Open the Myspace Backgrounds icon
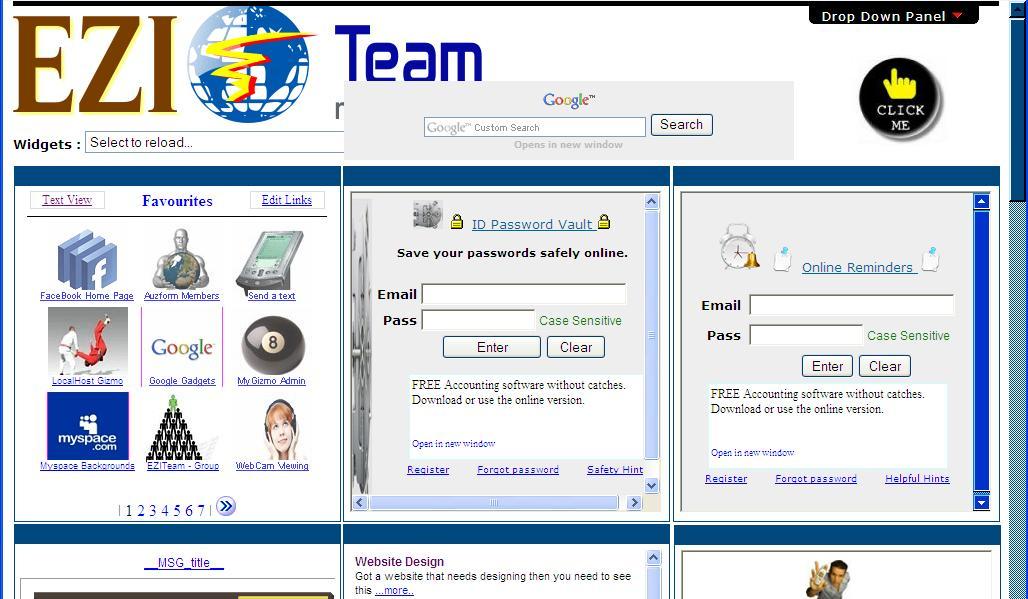The height and width of the screenshot is (599, 1028). [x=88, y=426]
